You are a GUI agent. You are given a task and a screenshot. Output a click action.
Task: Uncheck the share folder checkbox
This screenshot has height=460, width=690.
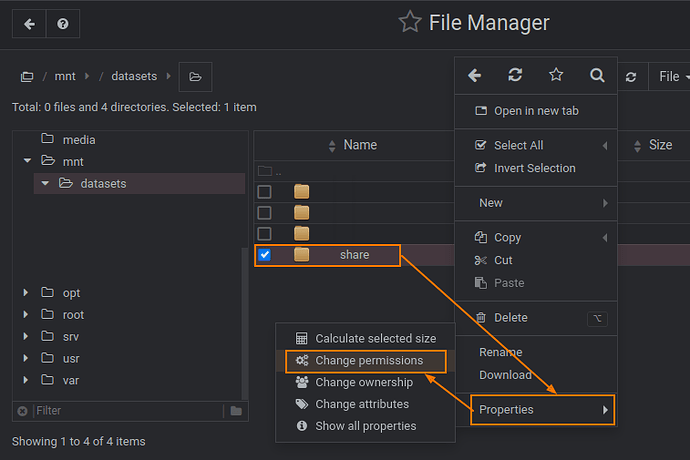pos(264,255)
